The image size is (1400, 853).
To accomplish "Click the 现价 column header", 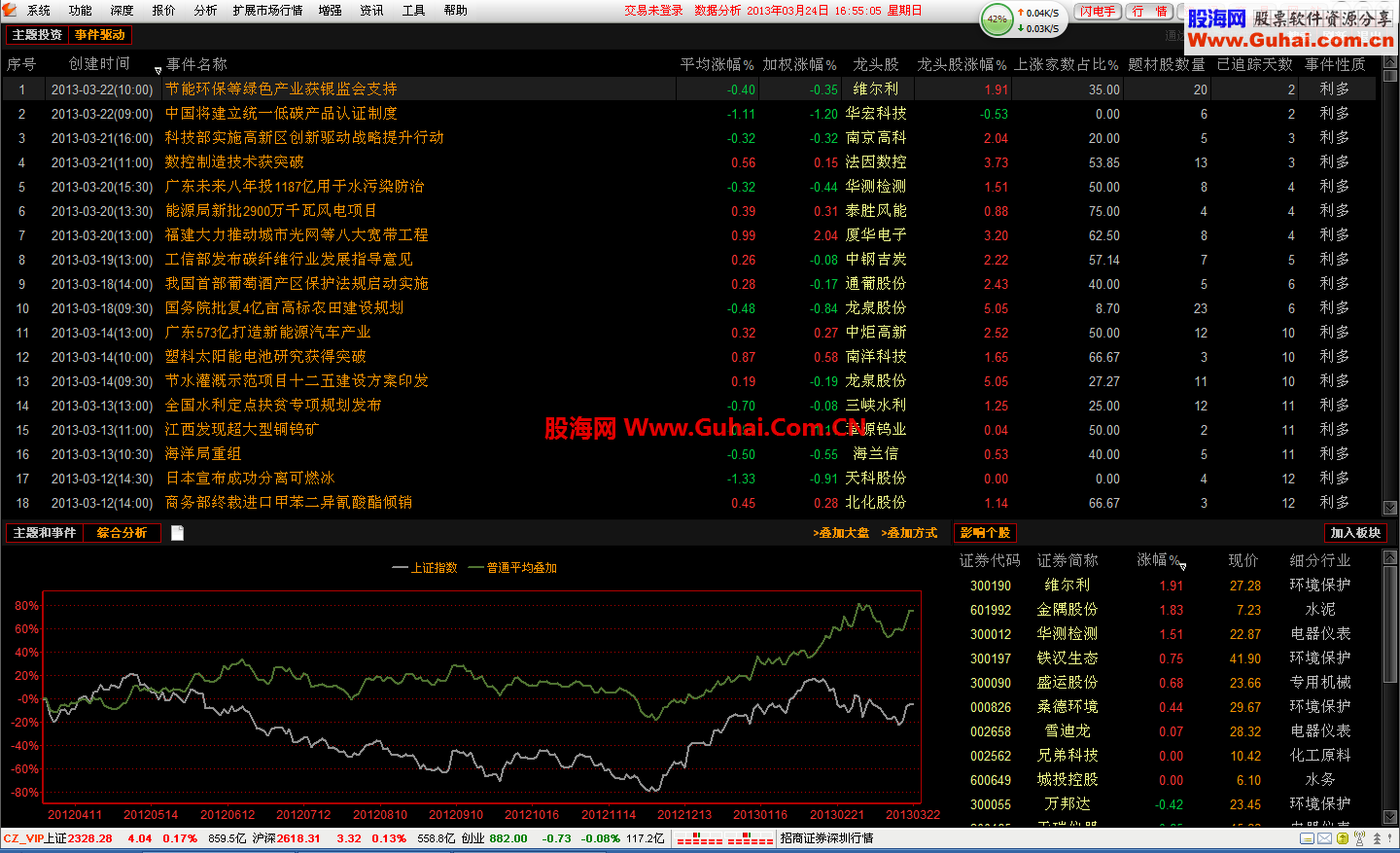I will (x=1243, y=560).
